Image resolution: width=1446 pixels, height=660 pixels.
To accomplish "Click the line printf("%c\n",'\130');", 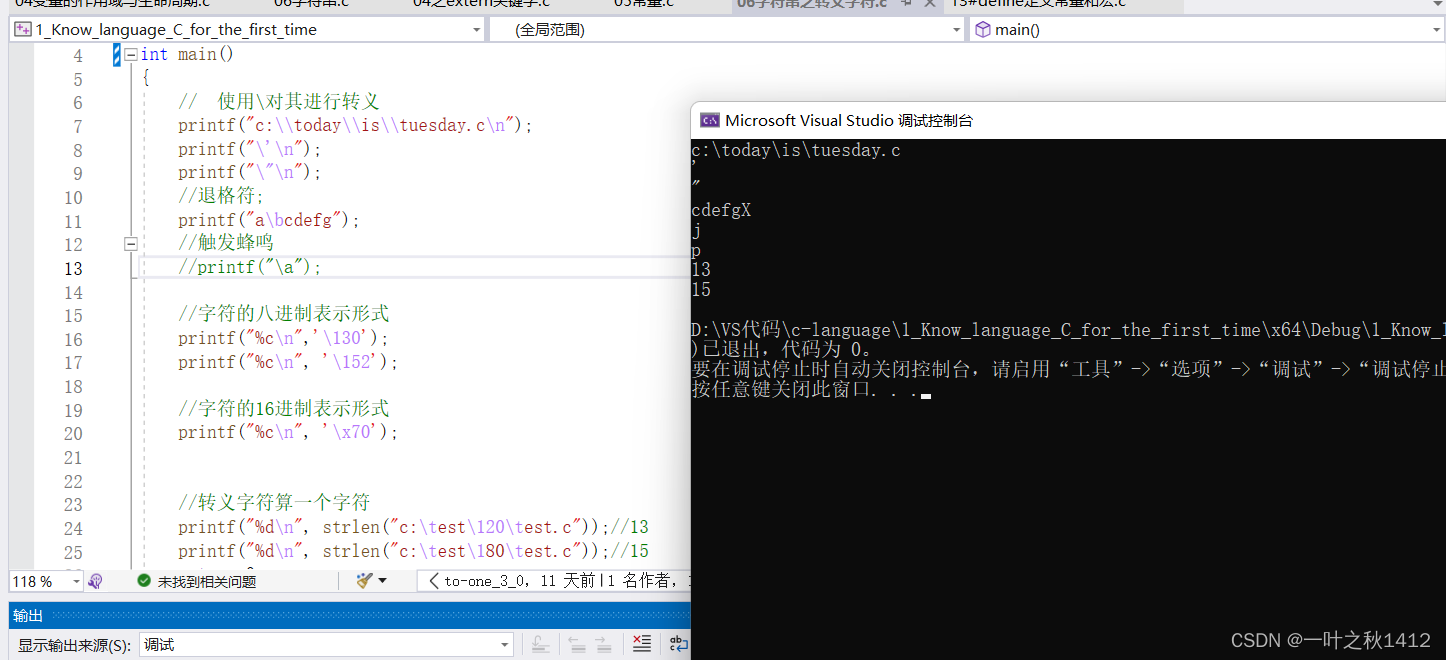I will [x=283, y=338].
